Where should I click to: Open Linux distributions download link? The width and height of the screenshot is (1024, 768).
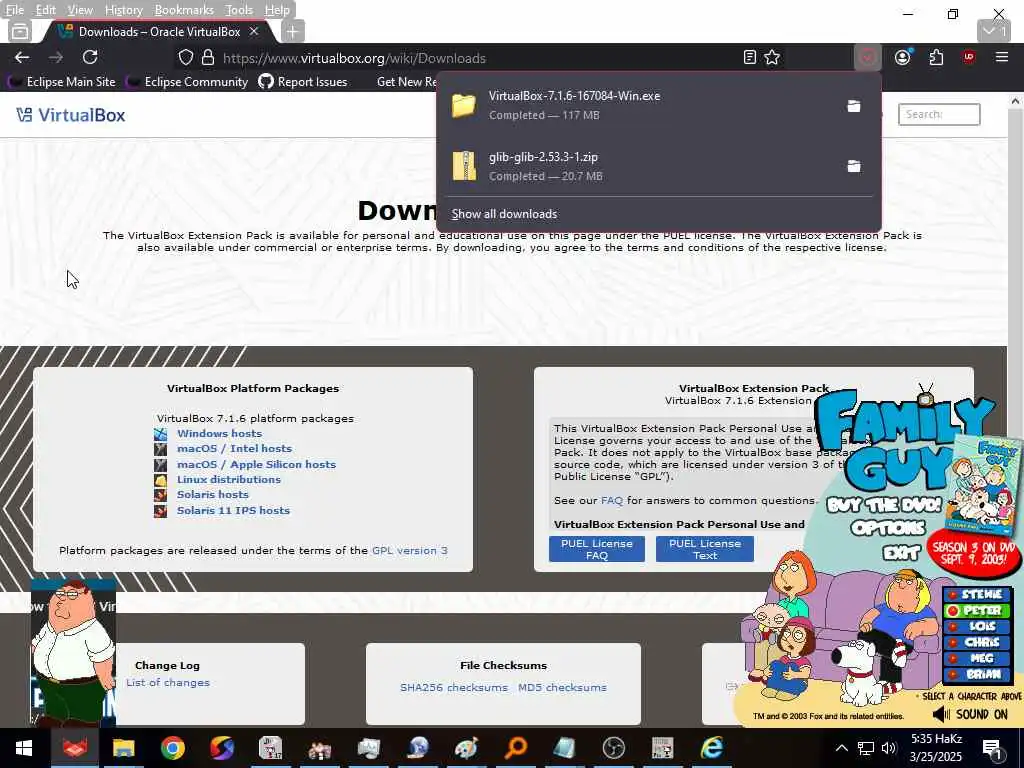click(229, 479)
